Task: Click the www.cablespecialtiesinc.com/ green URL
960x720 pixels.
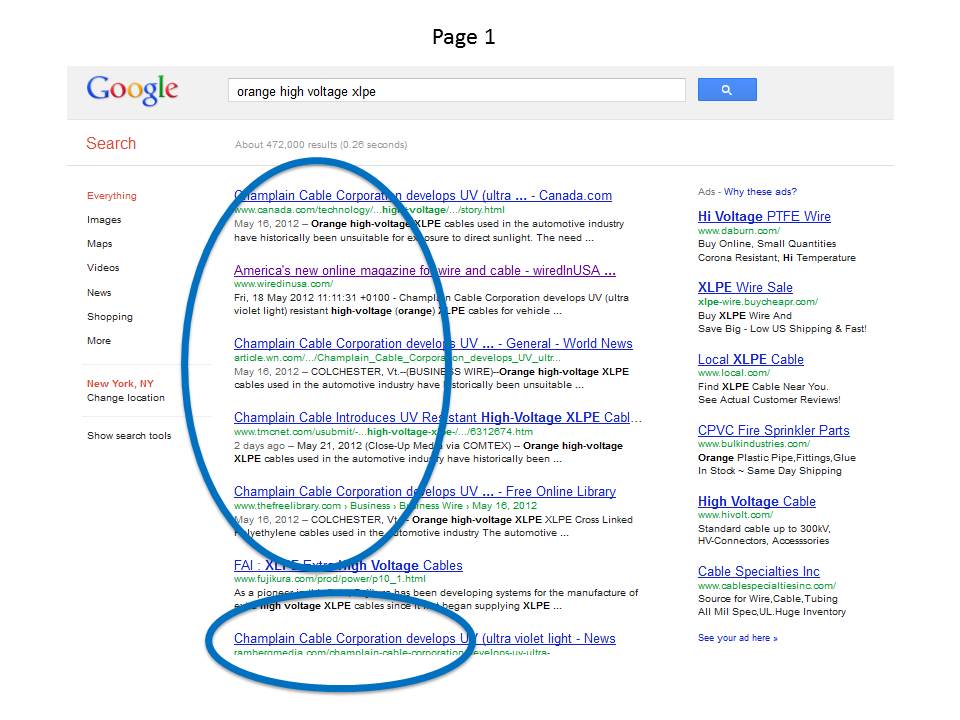Action: point(767,586)
